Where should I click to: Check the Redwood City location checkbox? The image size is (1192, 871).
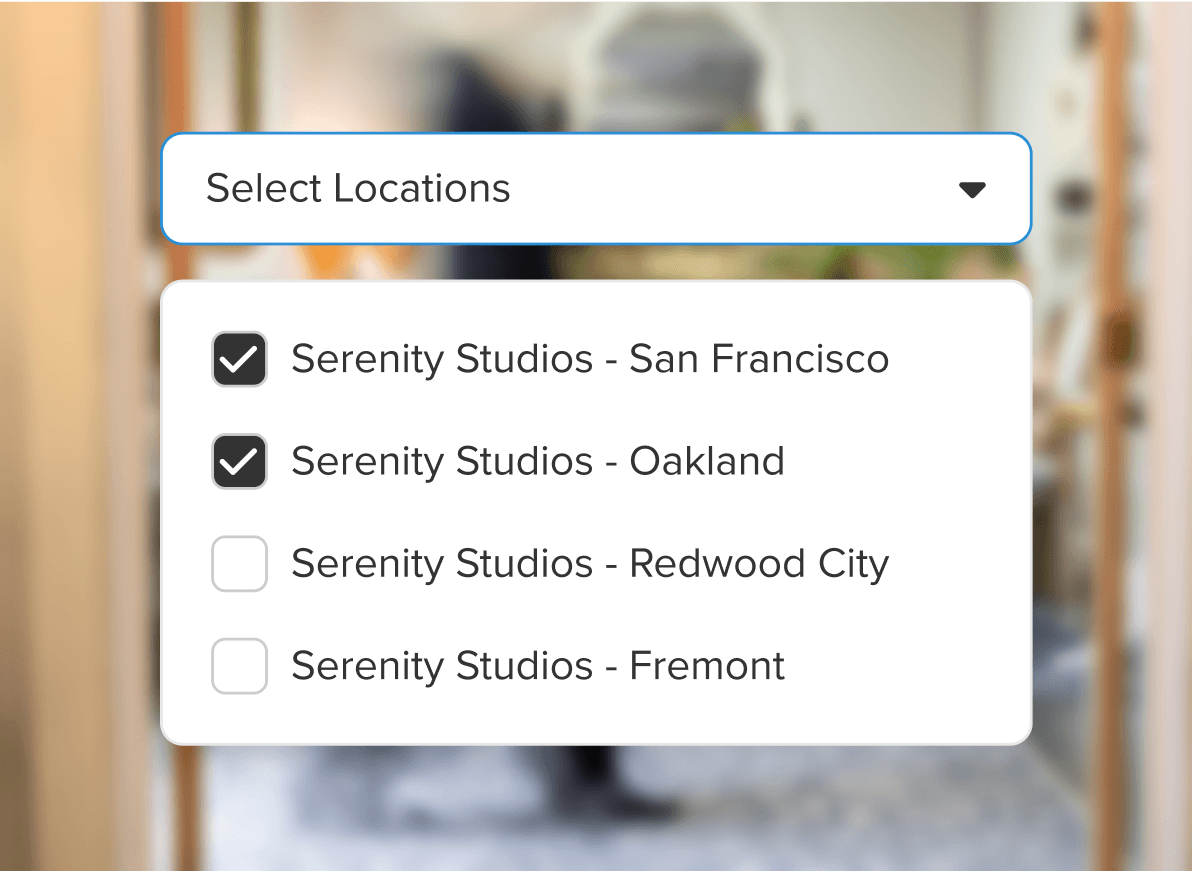pos(239,564)
